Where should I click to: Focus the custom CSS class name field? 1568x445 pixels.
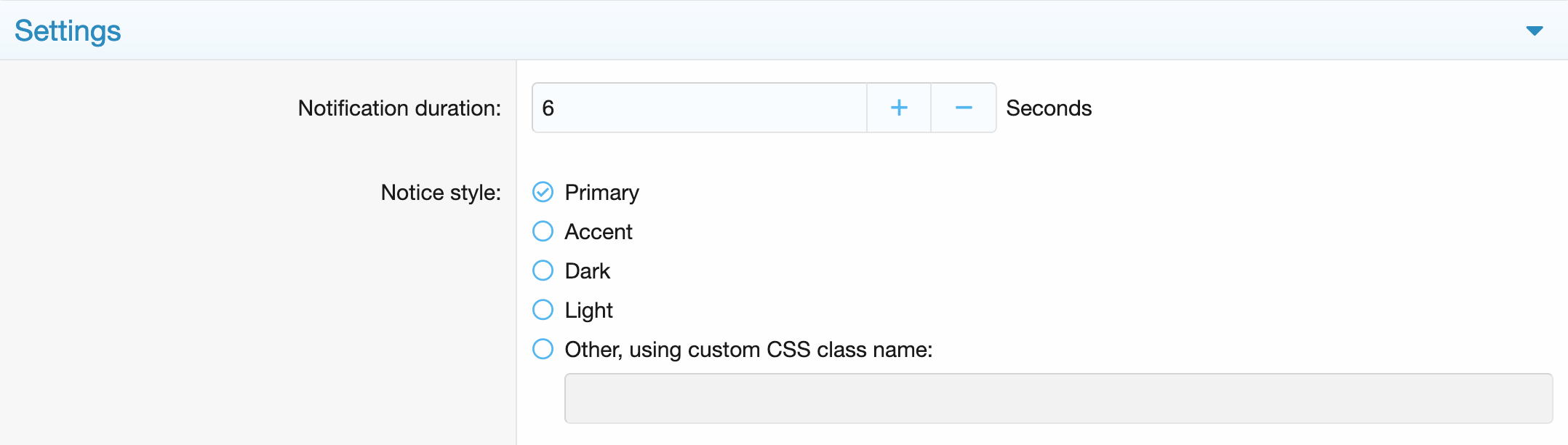click(1058, 398)
